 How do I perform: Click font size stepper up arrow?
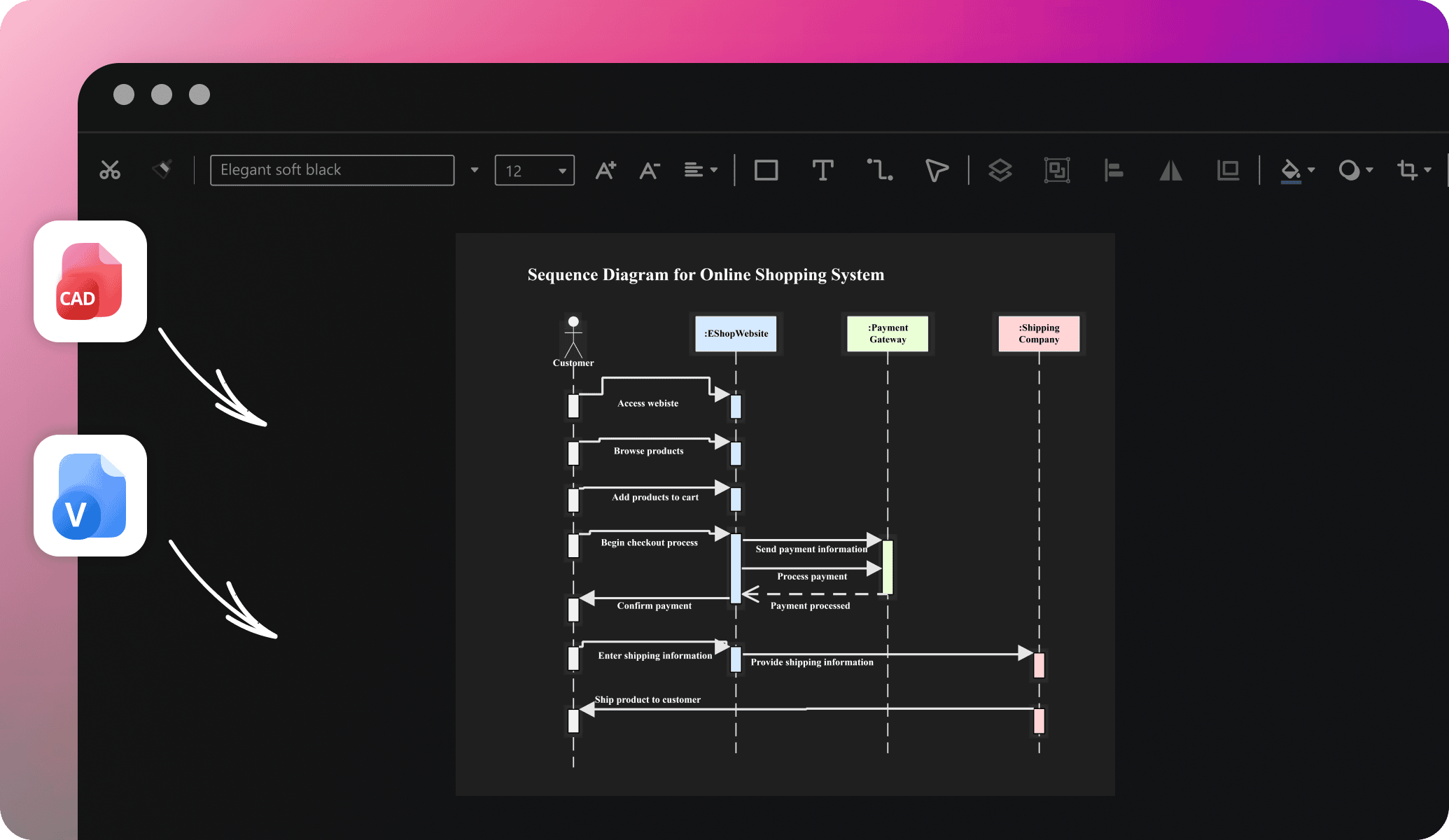pos(606,168)
